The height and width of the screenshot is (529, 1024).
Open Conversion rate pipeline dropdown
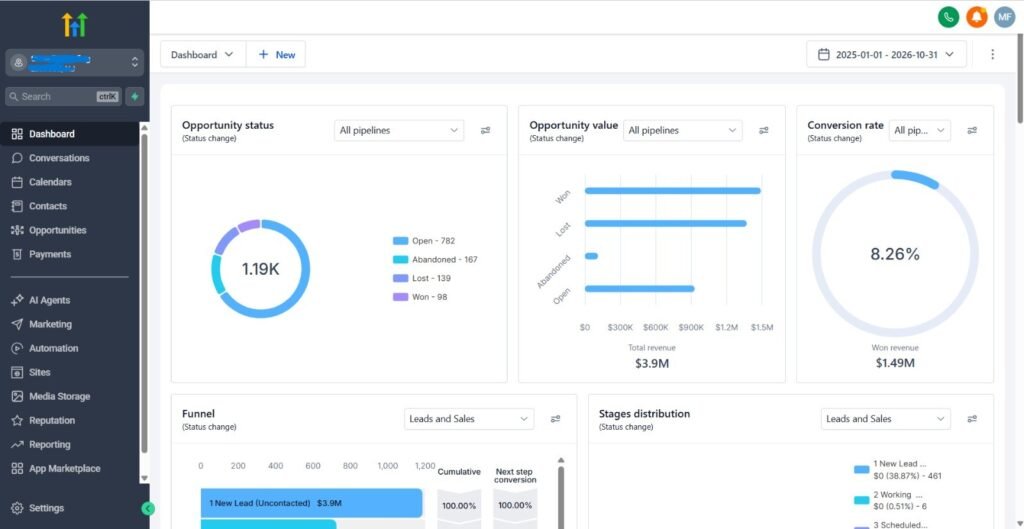(920, 131)
